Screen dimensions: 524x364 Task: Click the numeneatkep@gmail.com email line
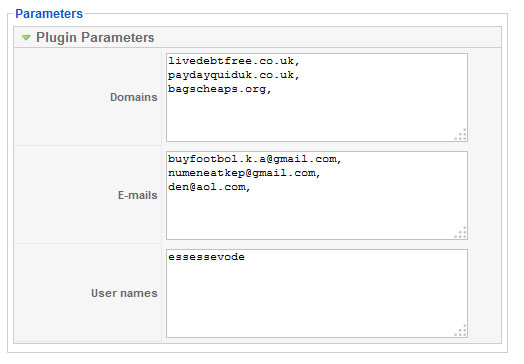(244, 173)
